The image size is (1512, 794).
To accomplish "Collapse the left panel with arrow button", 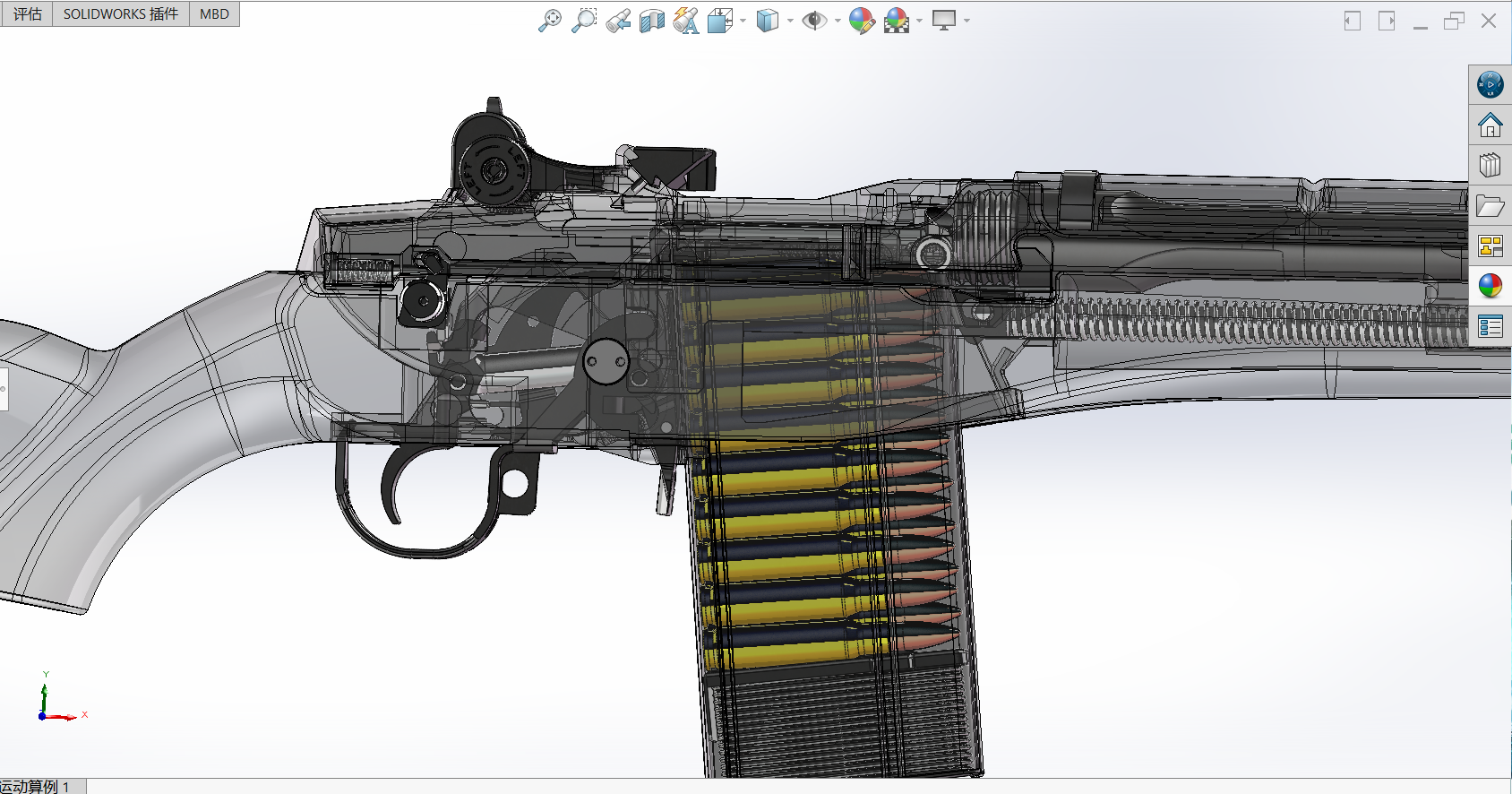I will coord(1353,21).
